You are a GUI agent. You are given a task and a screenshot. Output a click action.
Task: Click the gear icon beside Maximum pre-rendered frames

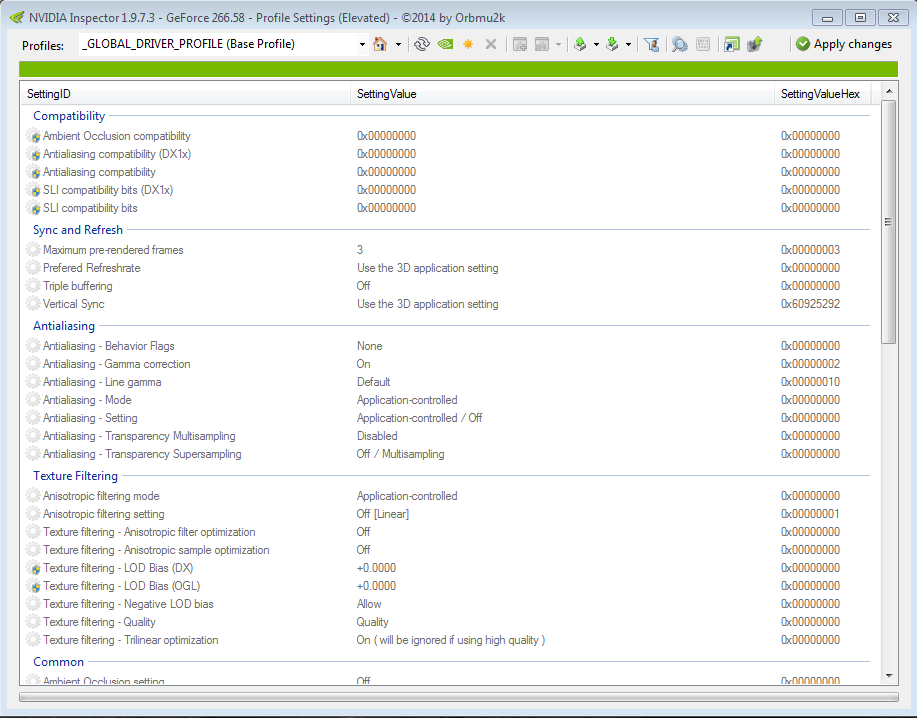[34, 250]
